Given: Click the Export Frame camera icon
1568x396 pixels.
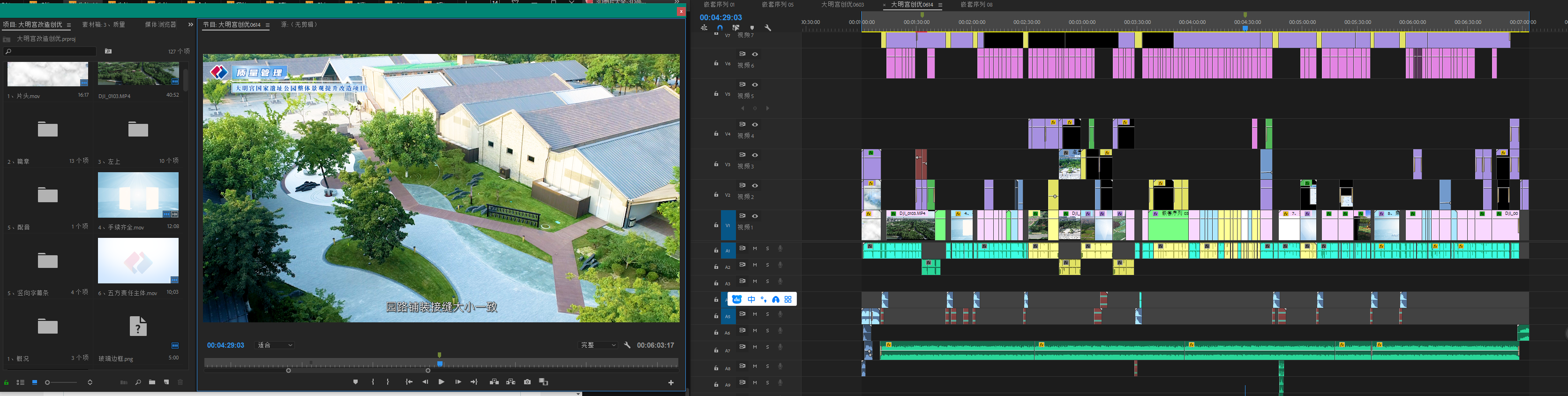Looking at the screenshot, I should (x=527, y=382).
